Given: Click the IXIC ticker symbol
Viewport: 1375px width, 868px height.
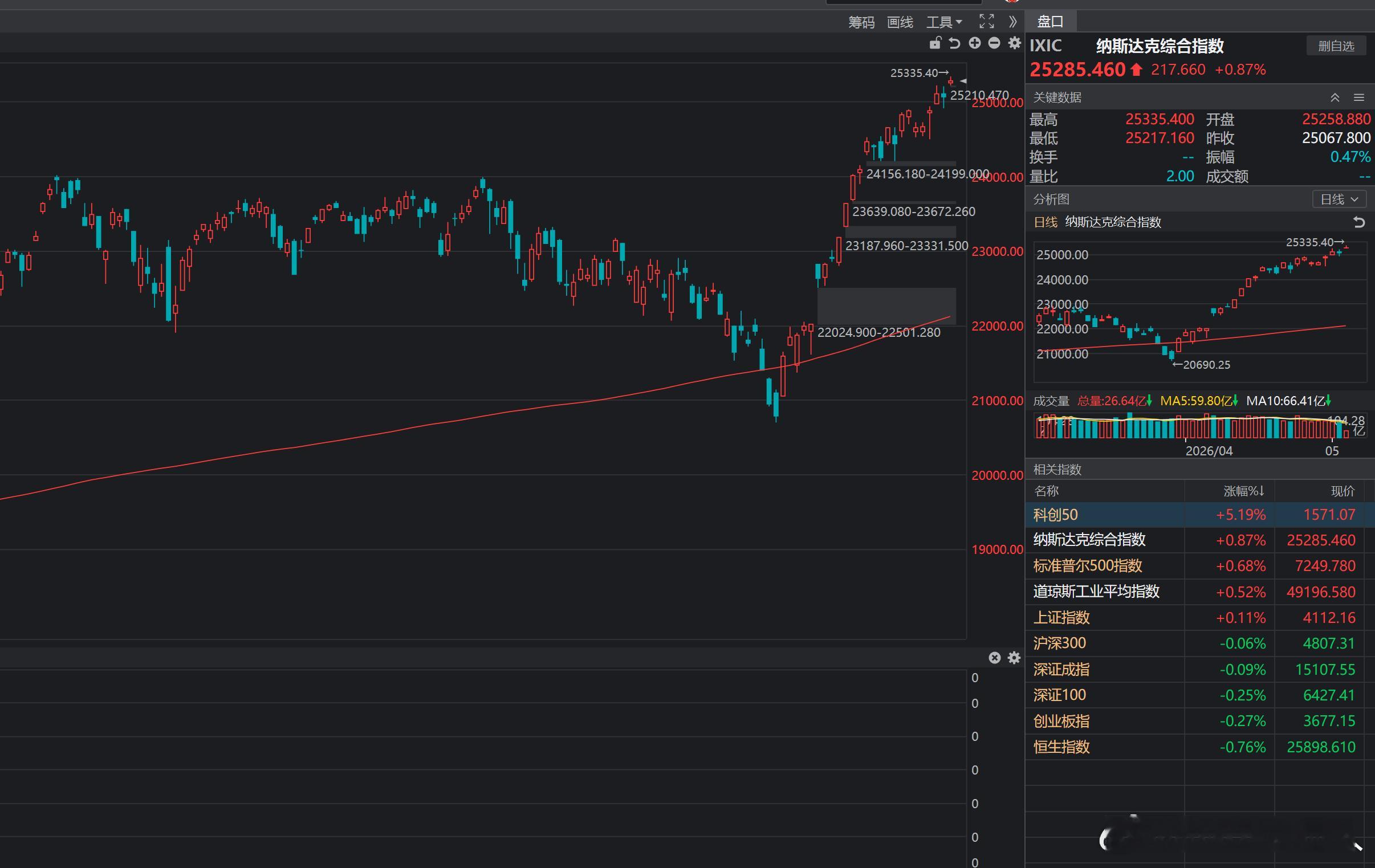Looking at the screenshot, I should 1046,46.
